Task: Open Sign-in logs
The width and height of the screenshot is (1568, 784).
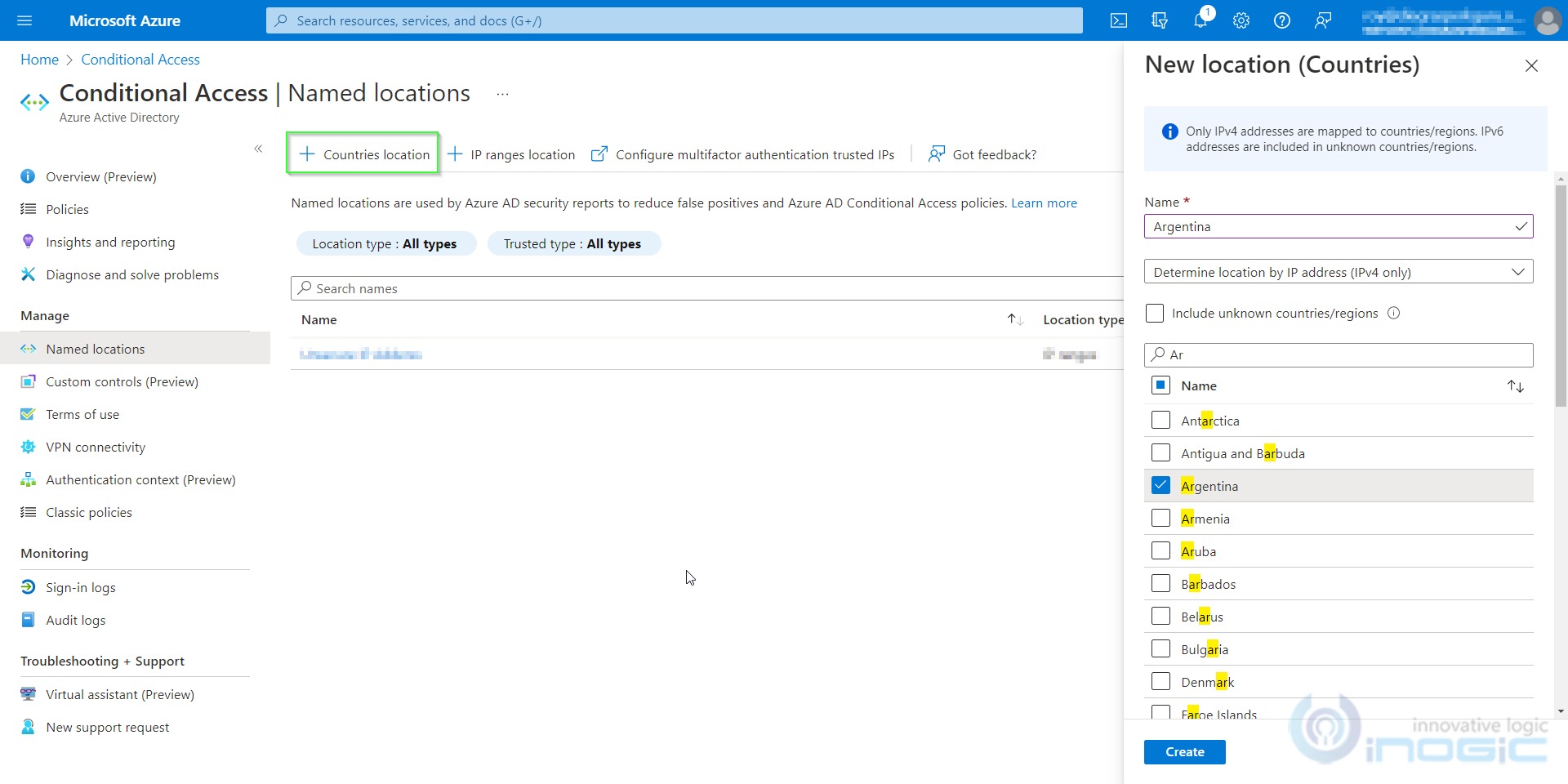Action: [81, 587]
